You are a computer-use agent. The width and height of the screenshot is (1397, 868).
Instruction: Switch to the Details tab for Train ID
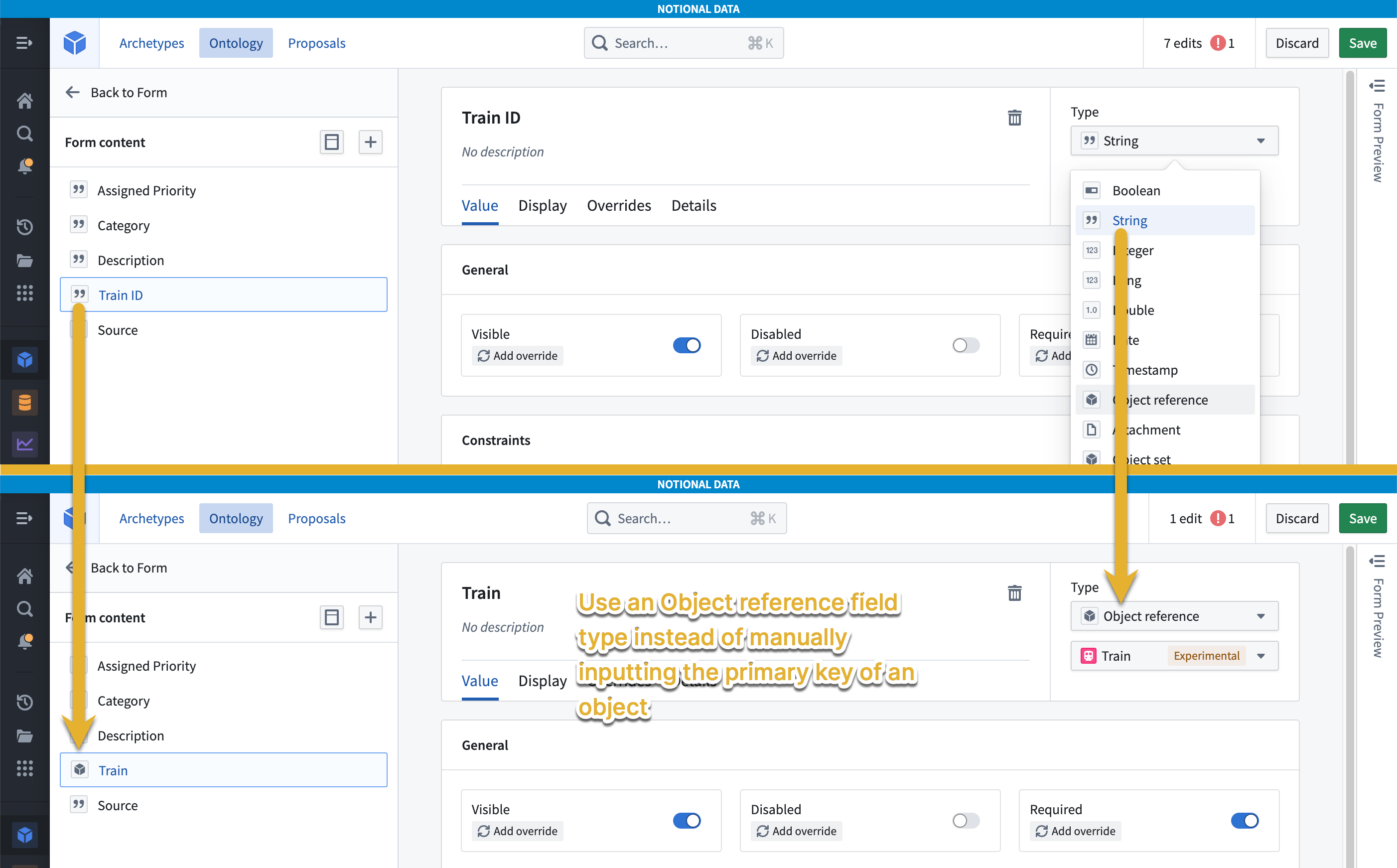coord(694,205)
